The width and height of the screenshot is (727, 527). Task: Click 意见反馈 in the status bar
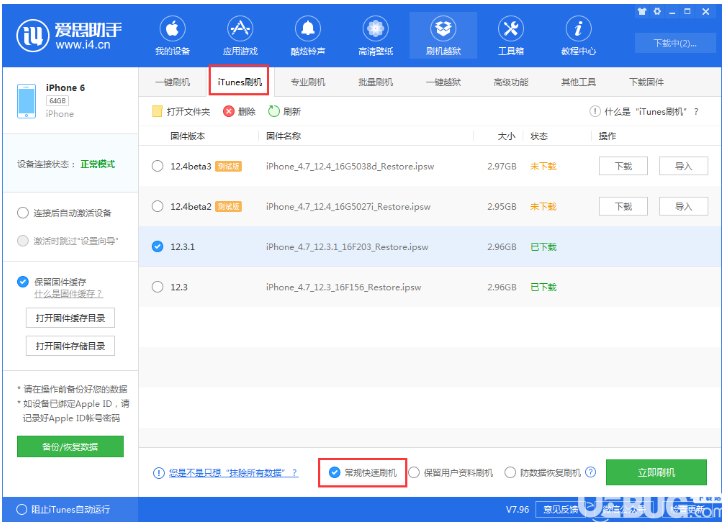click(561, 510)
